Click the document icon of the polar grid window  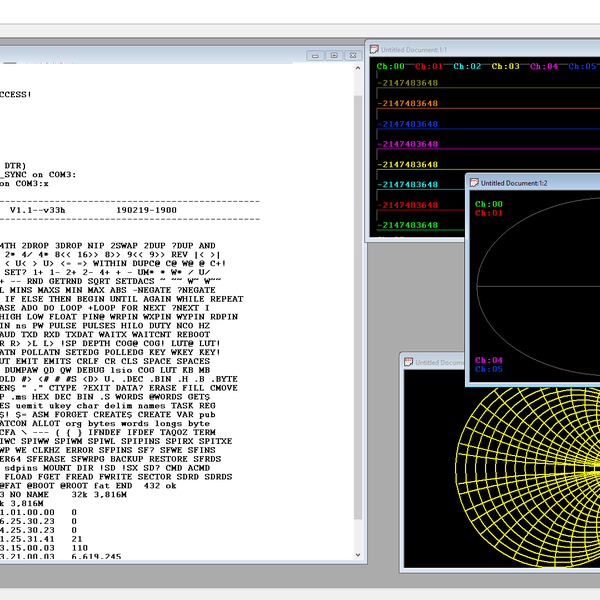(x=408, y=362)
